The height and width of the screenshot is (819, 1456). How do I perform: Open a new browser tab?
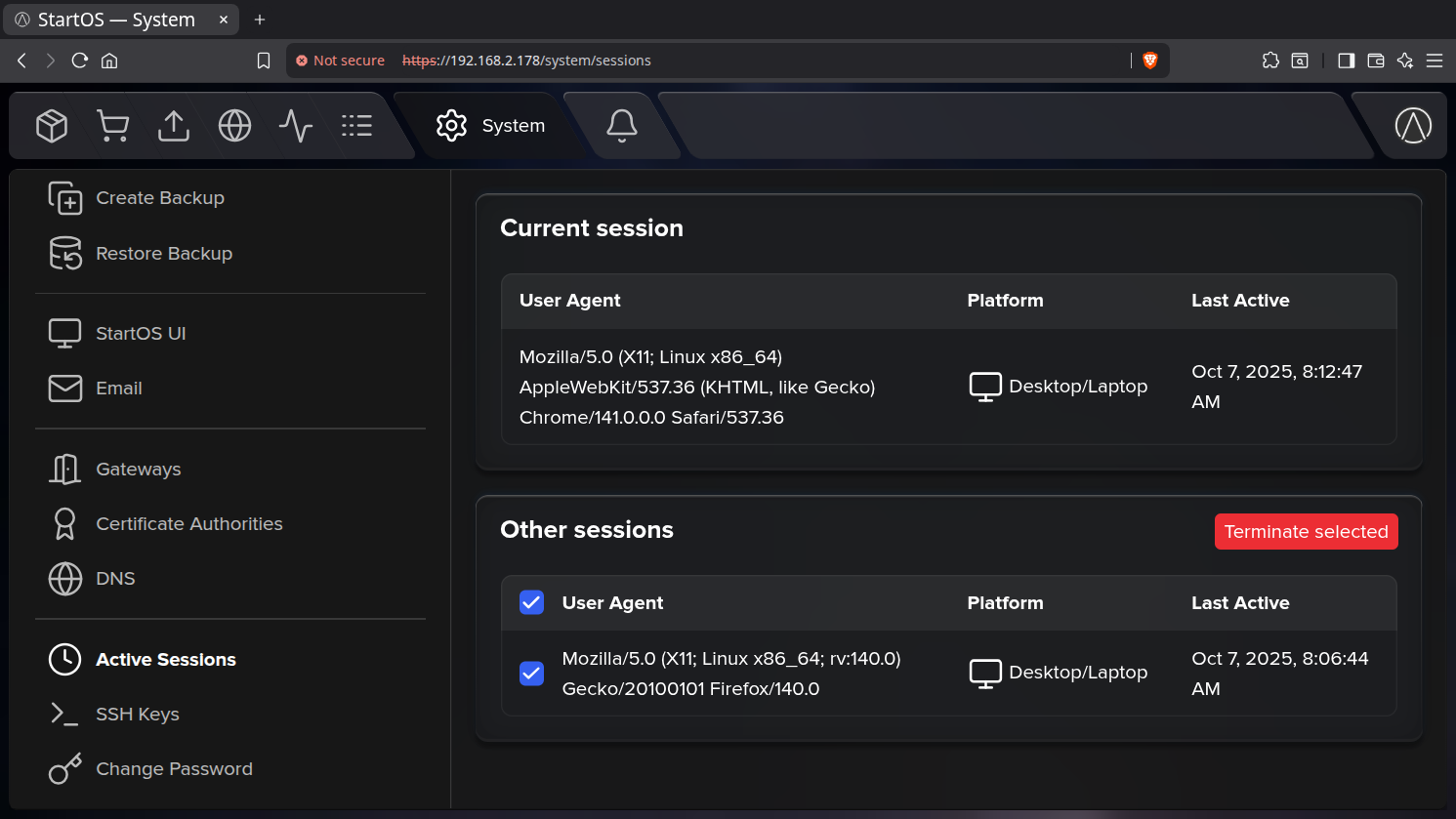(x=260, y=20)
